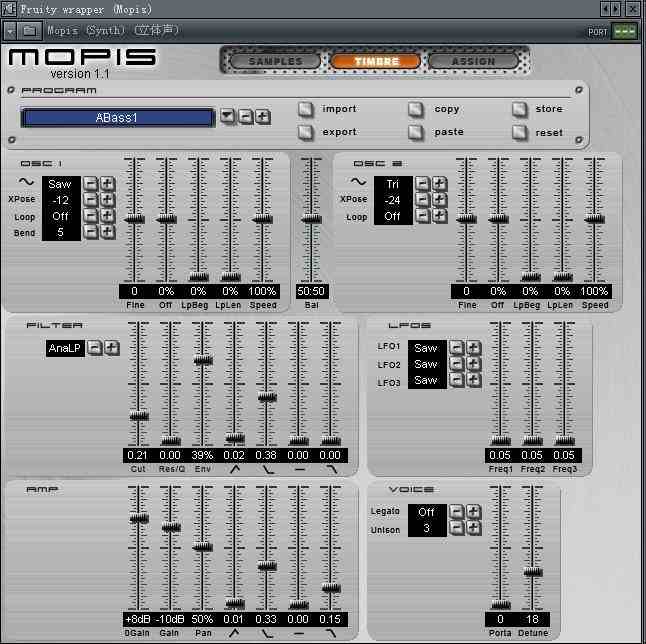Go to next program with plus button
The image size is (646, 644).
pyautogui.click(x=263, y=117)
